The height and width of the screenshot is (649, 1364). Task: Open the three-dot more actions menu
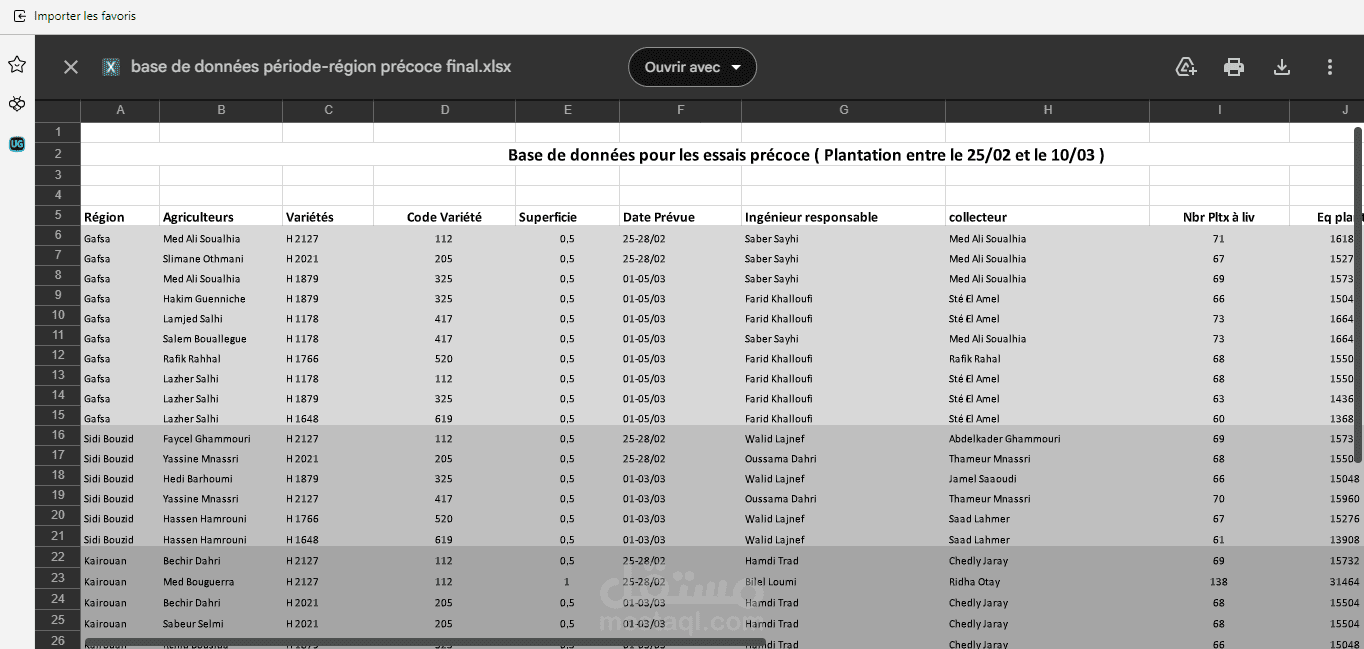tap(1330, 67)
